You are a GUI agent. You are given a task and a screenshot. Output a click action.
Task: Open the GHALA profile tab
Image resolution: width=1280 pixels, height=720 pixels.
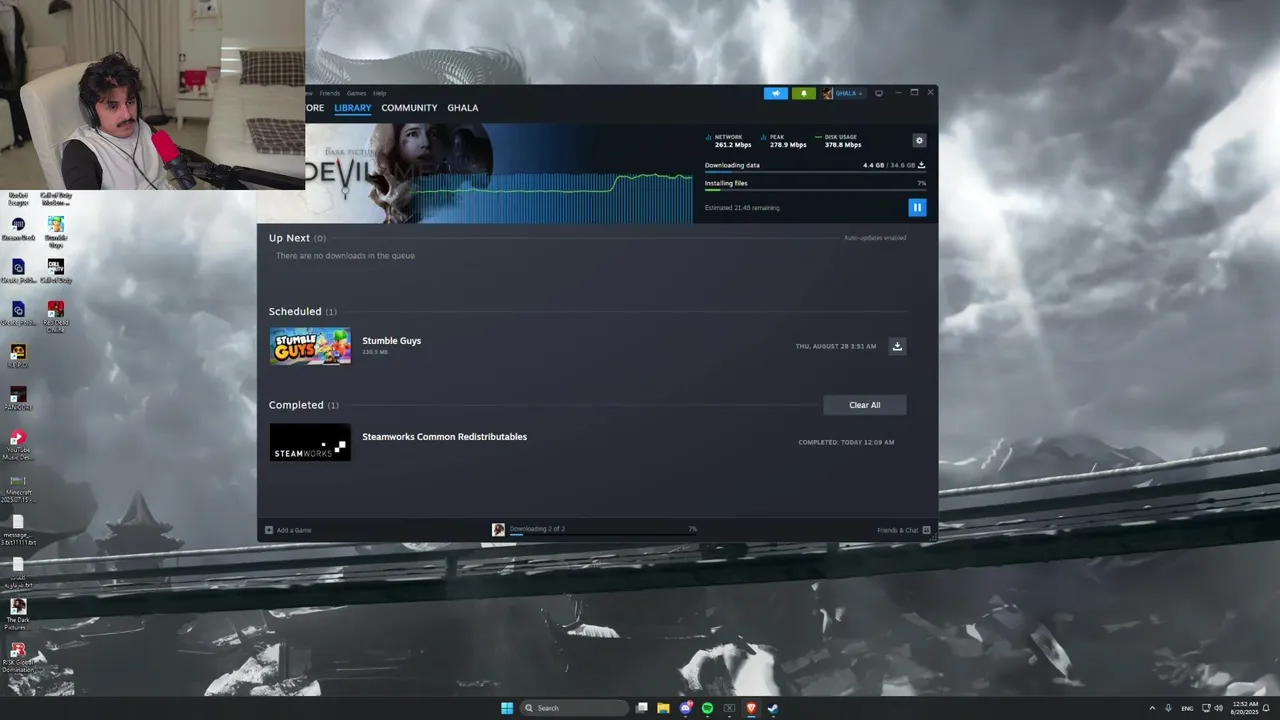462,108
